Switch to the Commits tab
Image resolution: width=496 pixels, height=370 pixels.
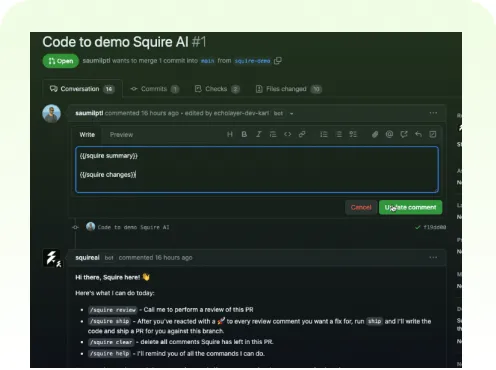[x=154, y=89]
